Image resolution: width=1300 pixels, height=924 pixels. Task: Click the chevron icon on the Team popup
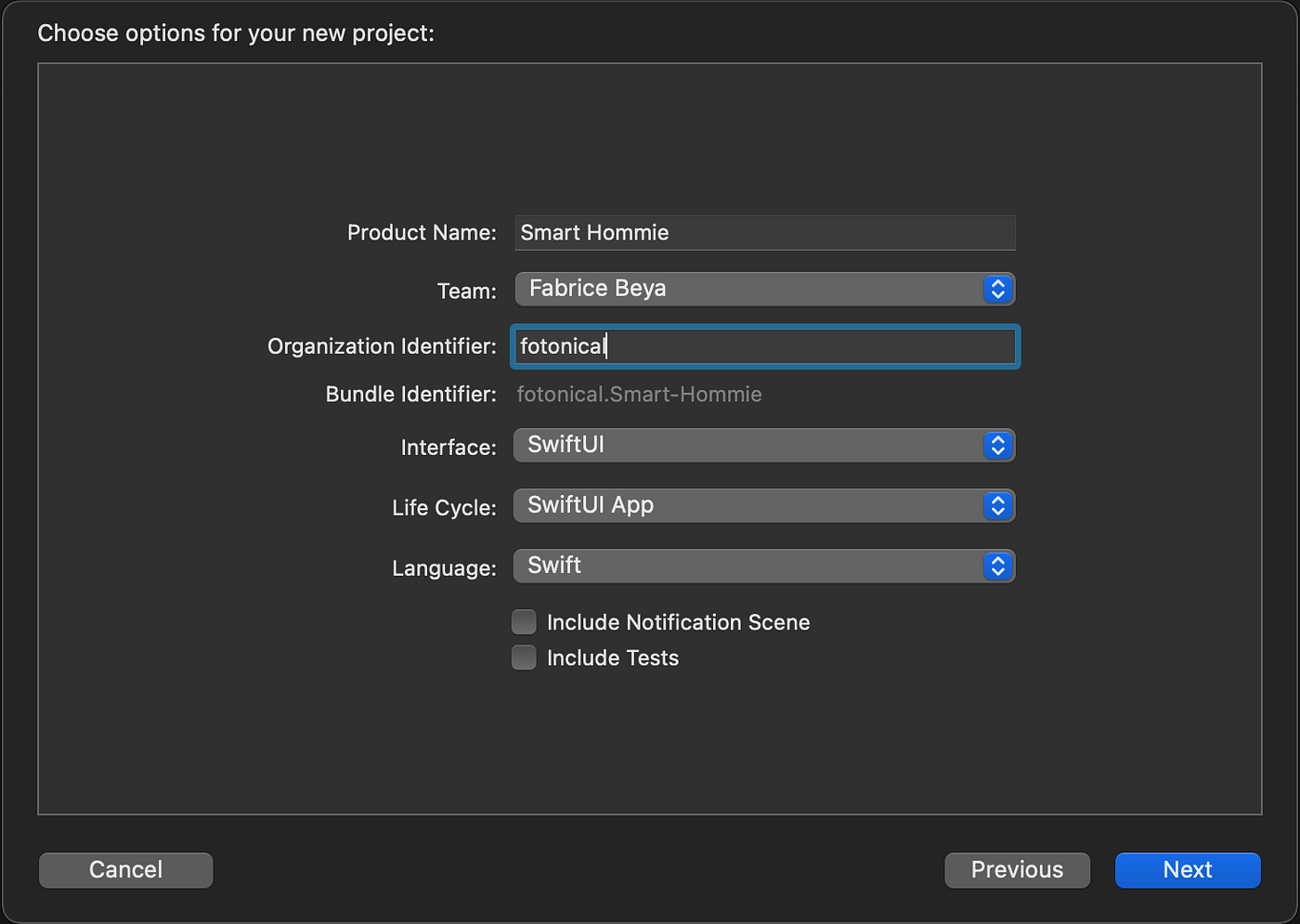tap(997, 289)
